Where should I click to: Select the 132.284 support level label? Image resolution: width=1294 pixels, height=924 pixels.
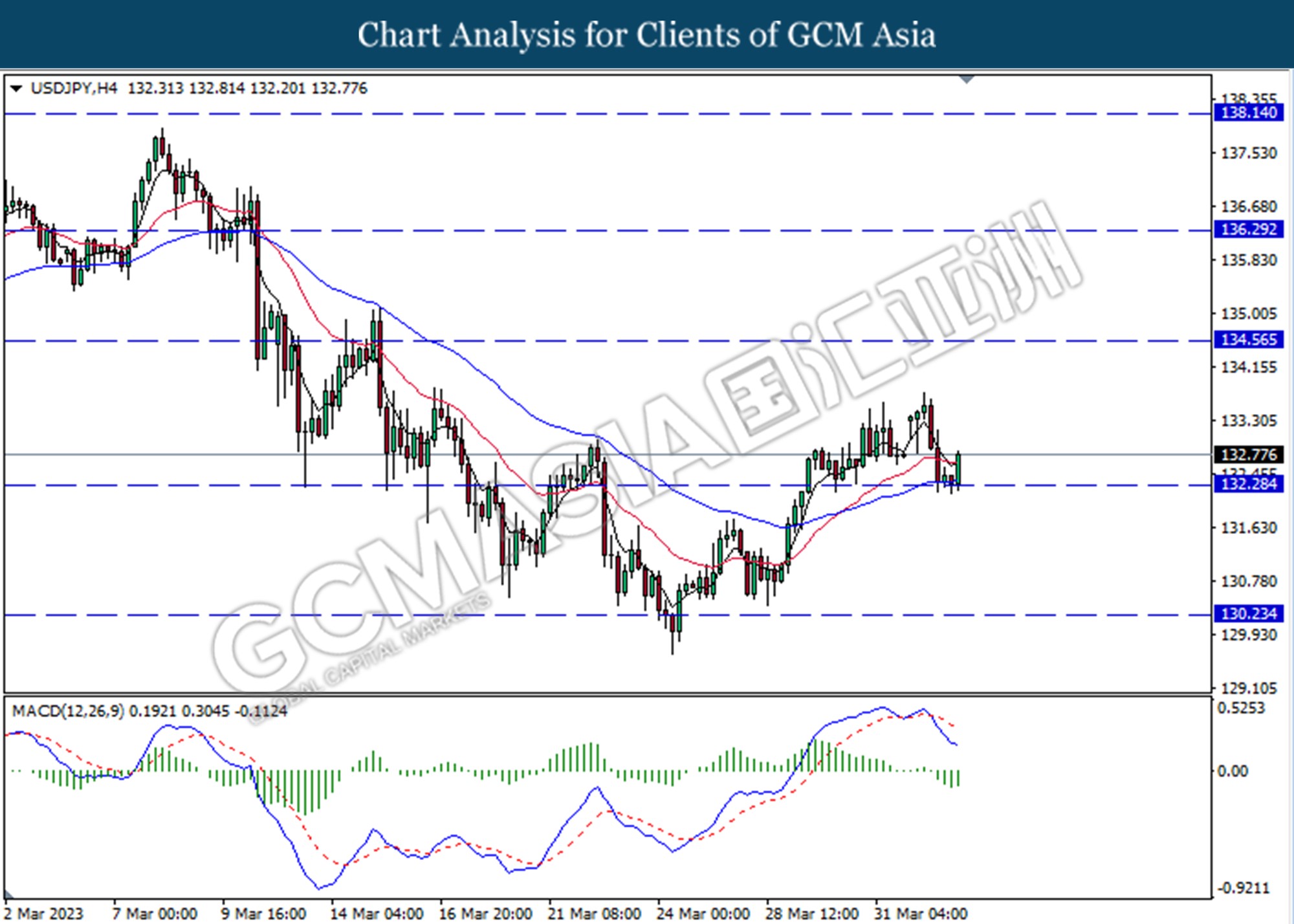click(x=1248, y=484)
